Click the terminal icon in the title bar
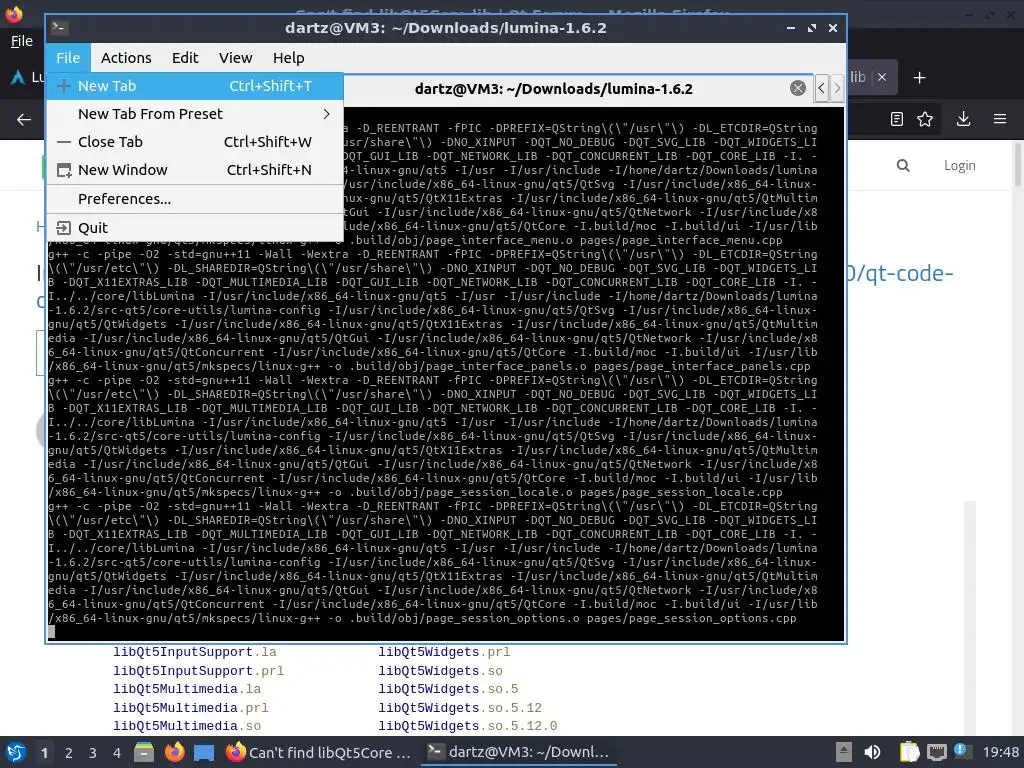1024x768 pixels. 60,27
